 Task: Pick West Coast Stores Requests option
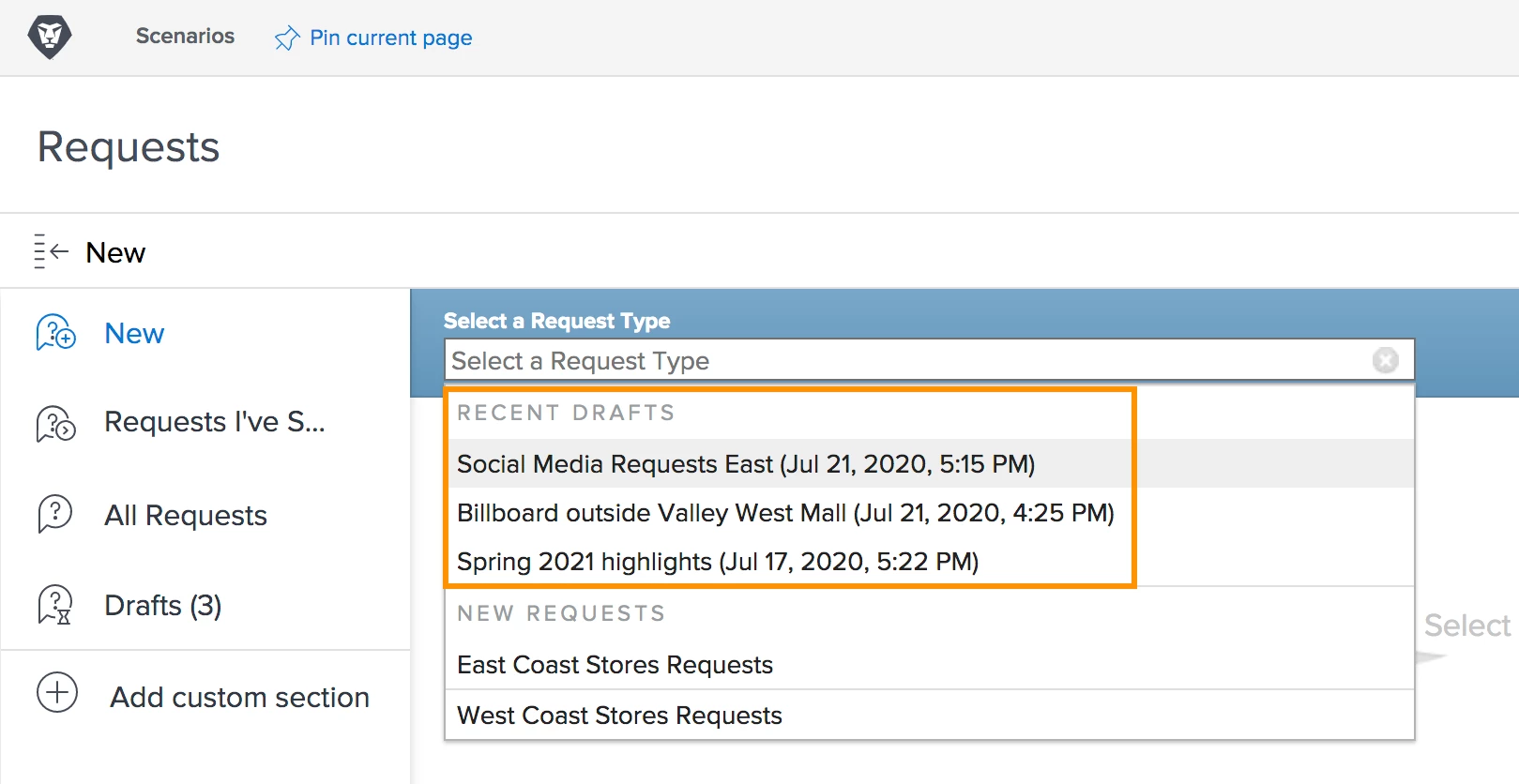(619, 716)
